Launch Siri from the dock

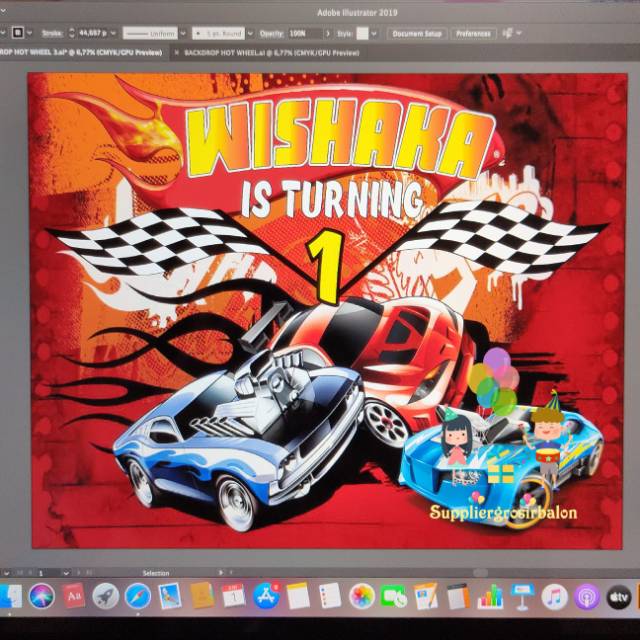click(42, 597)
